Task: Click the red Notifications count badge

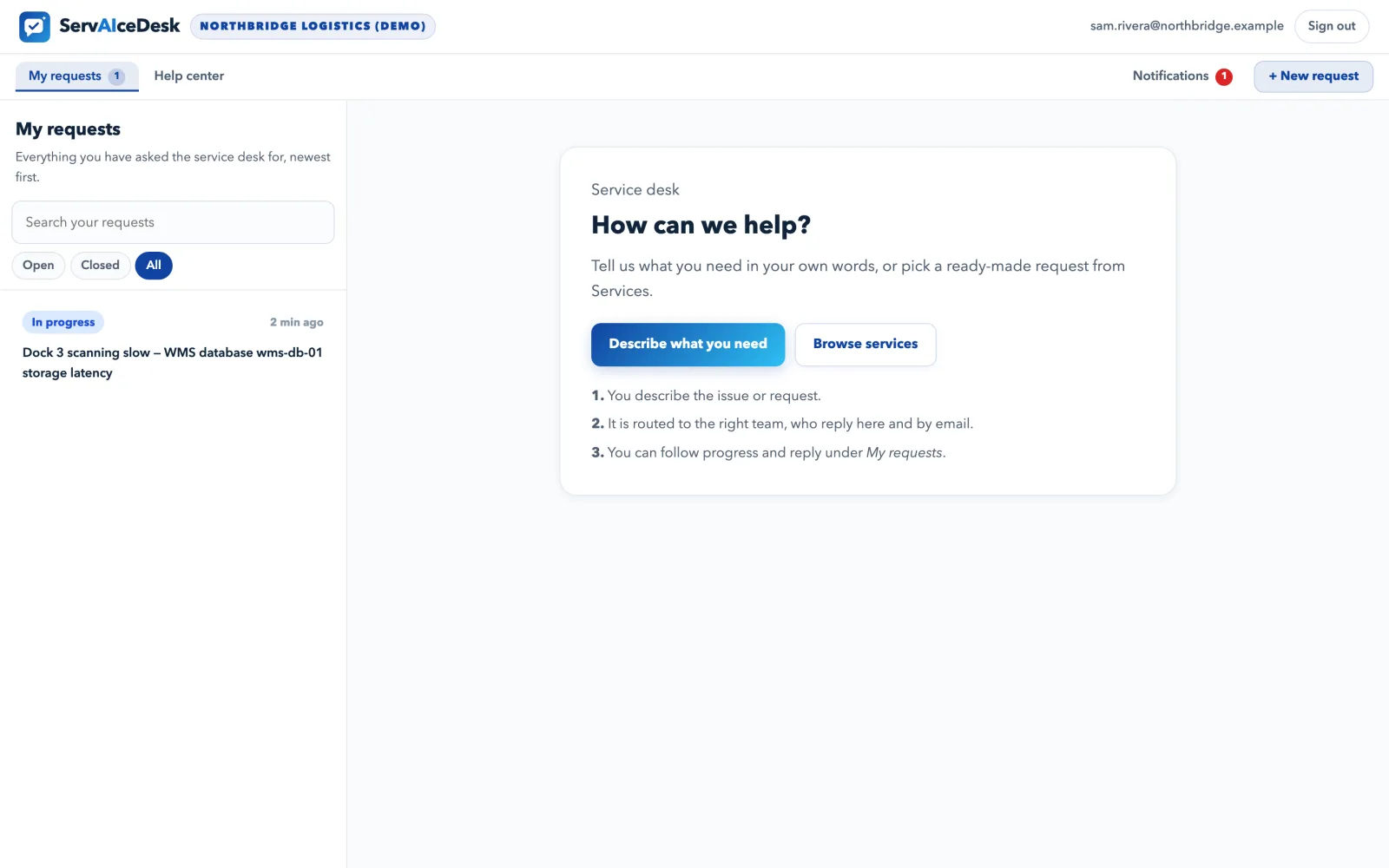Action: [1224, 76]
